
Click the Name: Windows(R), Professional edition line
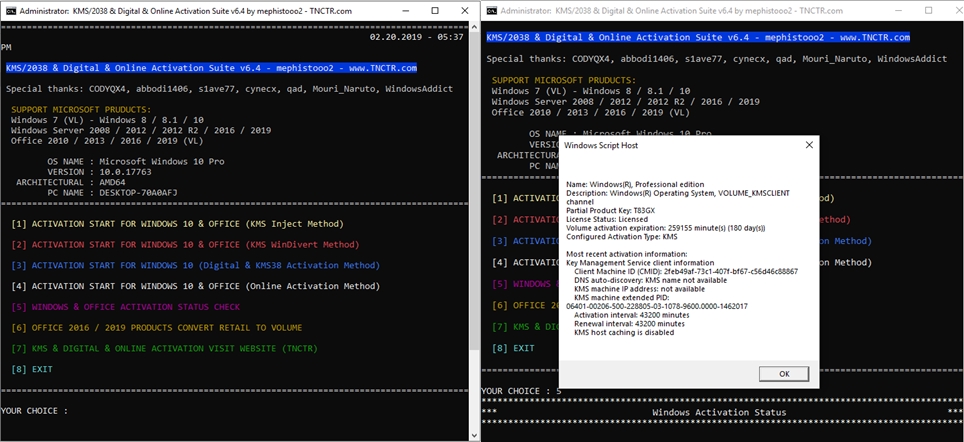point(635,184)
